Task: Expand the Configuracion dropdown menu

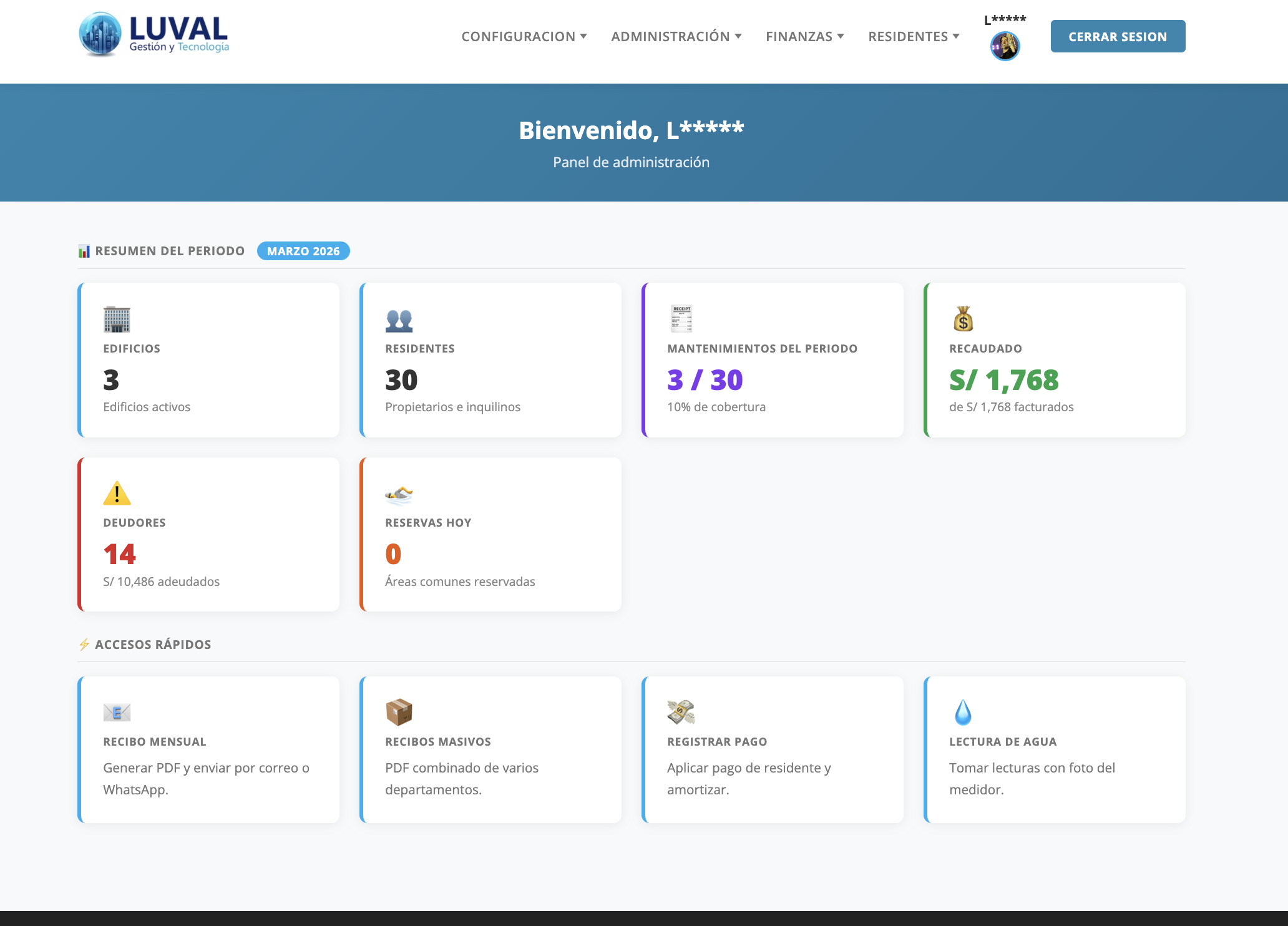Action: click(x=524, y=37)
